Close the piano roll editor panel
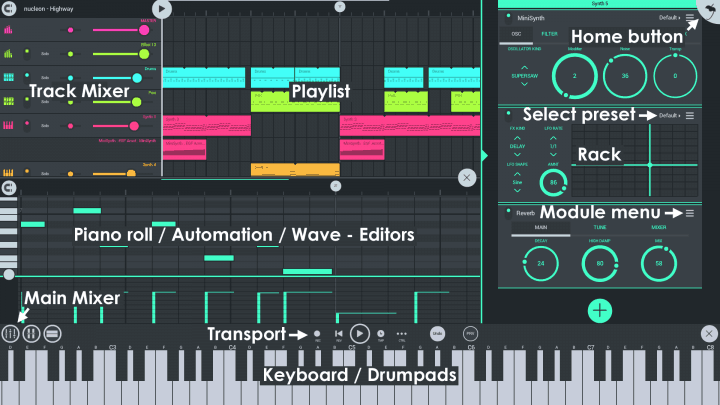This screenshot has height=405, width=720. pos(467,177)
